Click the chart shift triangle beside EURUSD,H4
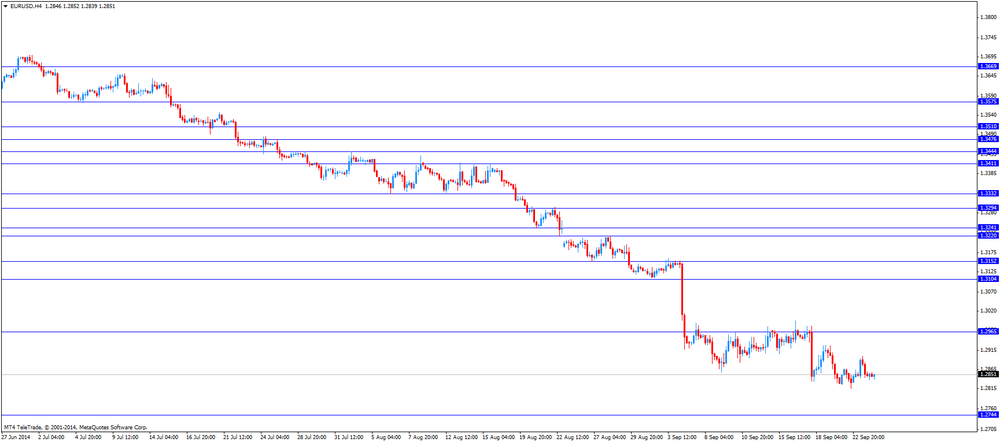This screenshot has height=442, width=1000. point(6,5)
